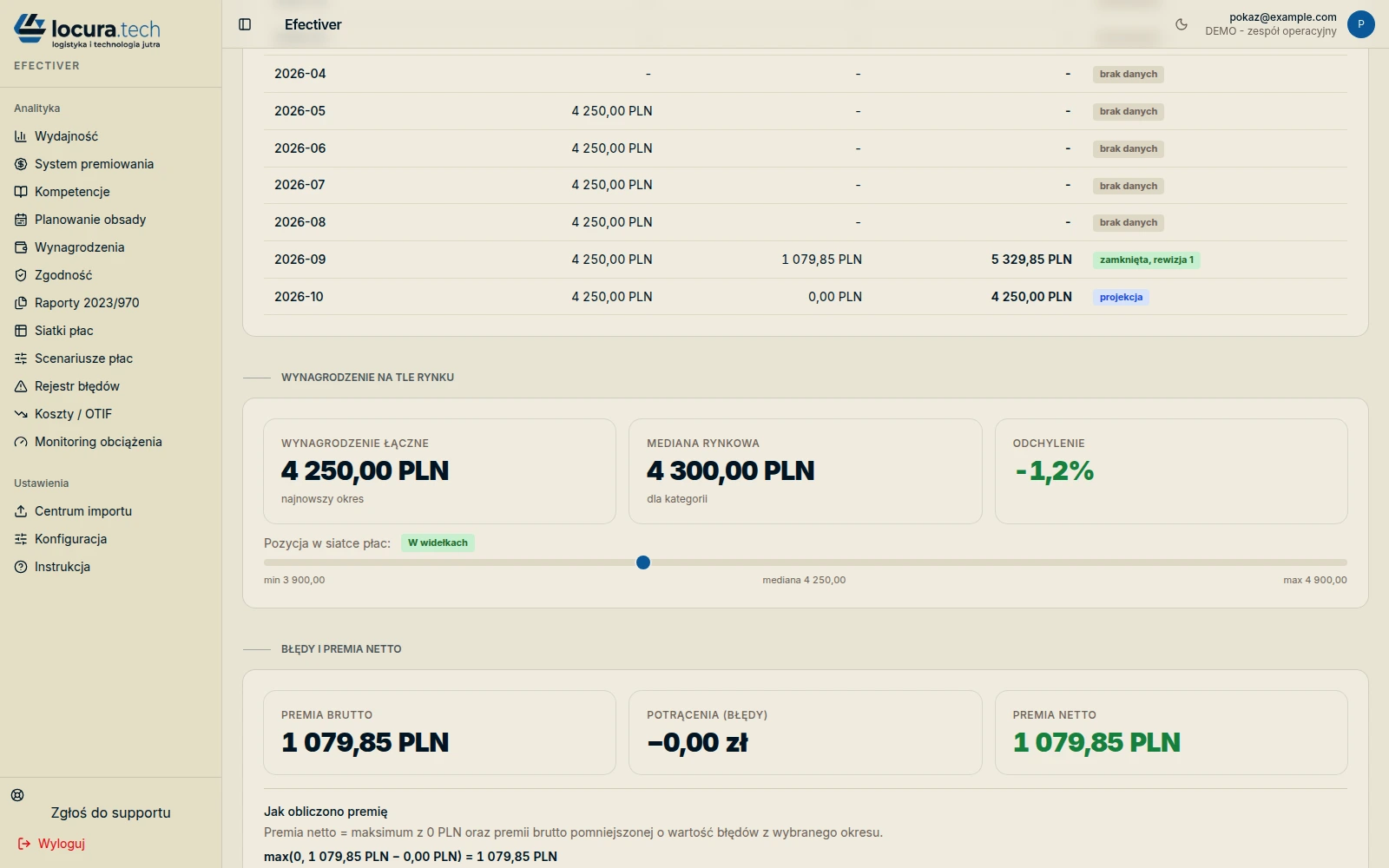Click the locura.tech logo
The image size is (1389, 868).
click(87, 31)
